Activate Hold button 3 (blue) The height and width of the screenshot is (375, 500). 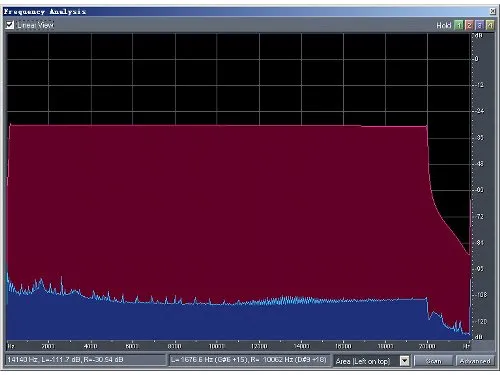click(479, 25)
